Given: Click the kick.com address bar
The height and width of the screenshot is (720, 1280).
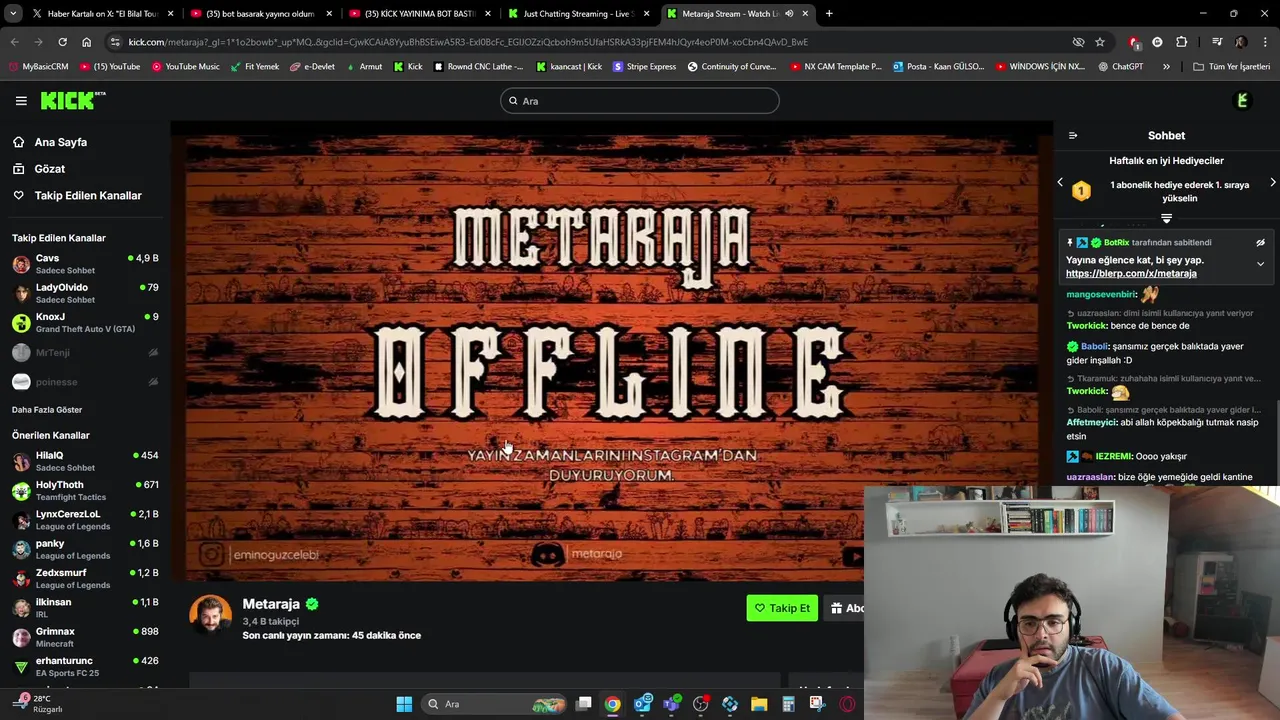Looking at the screenshot, I should click(590, 42).
